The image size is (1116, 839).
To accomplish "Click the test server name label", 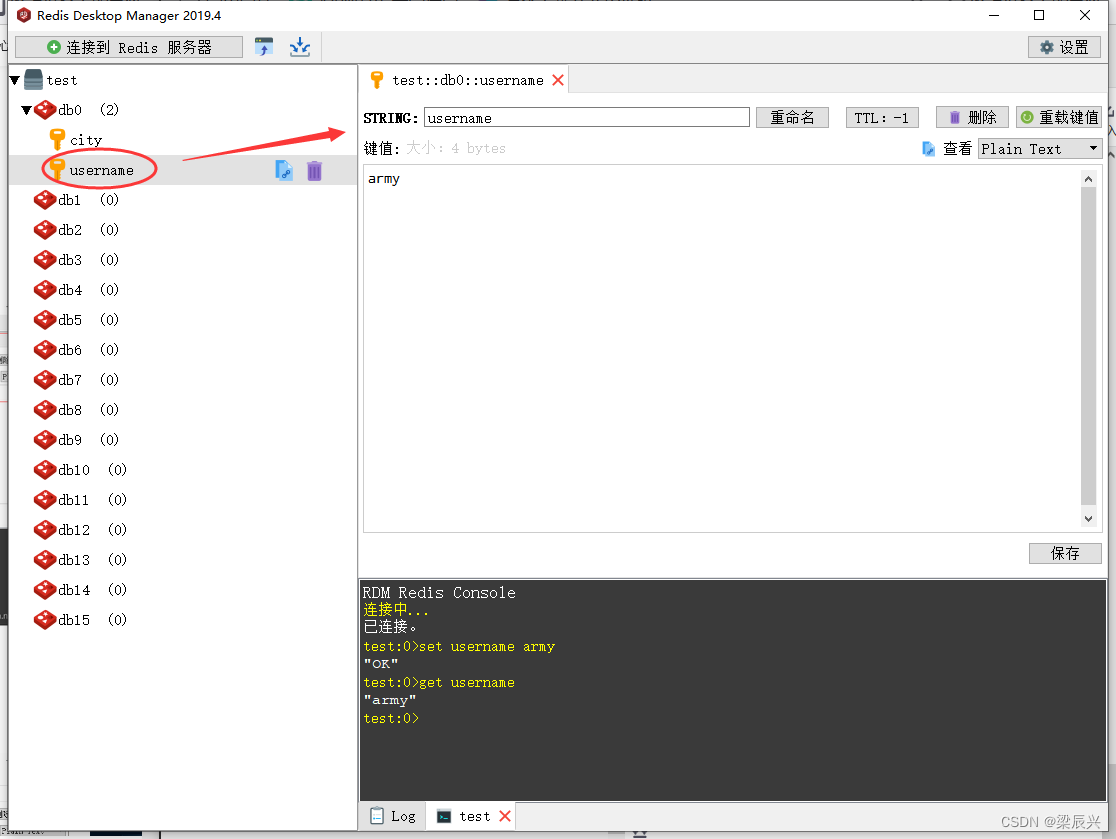I will tap(62, 80).
